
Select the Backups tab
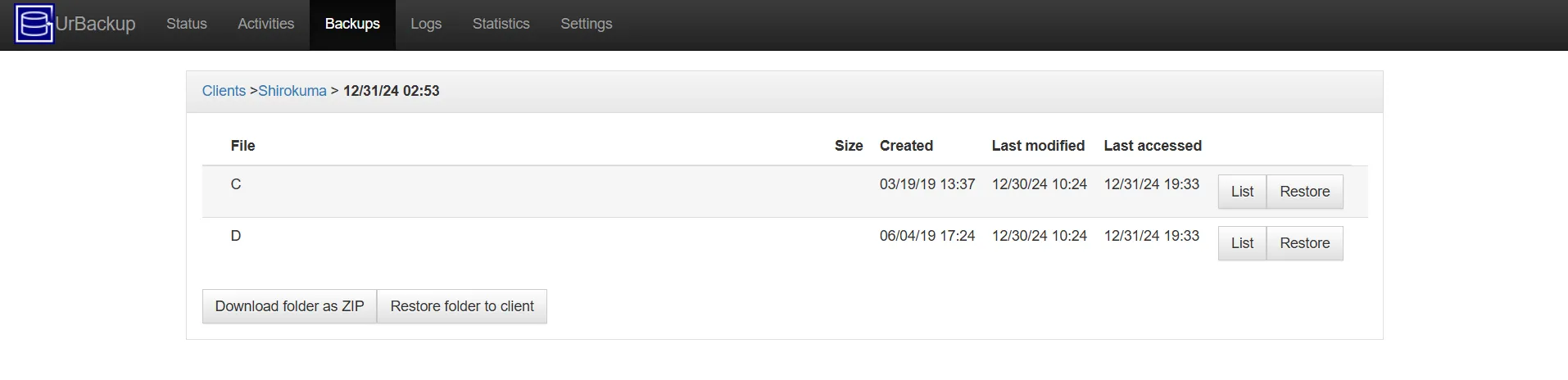tap(352, 24)
